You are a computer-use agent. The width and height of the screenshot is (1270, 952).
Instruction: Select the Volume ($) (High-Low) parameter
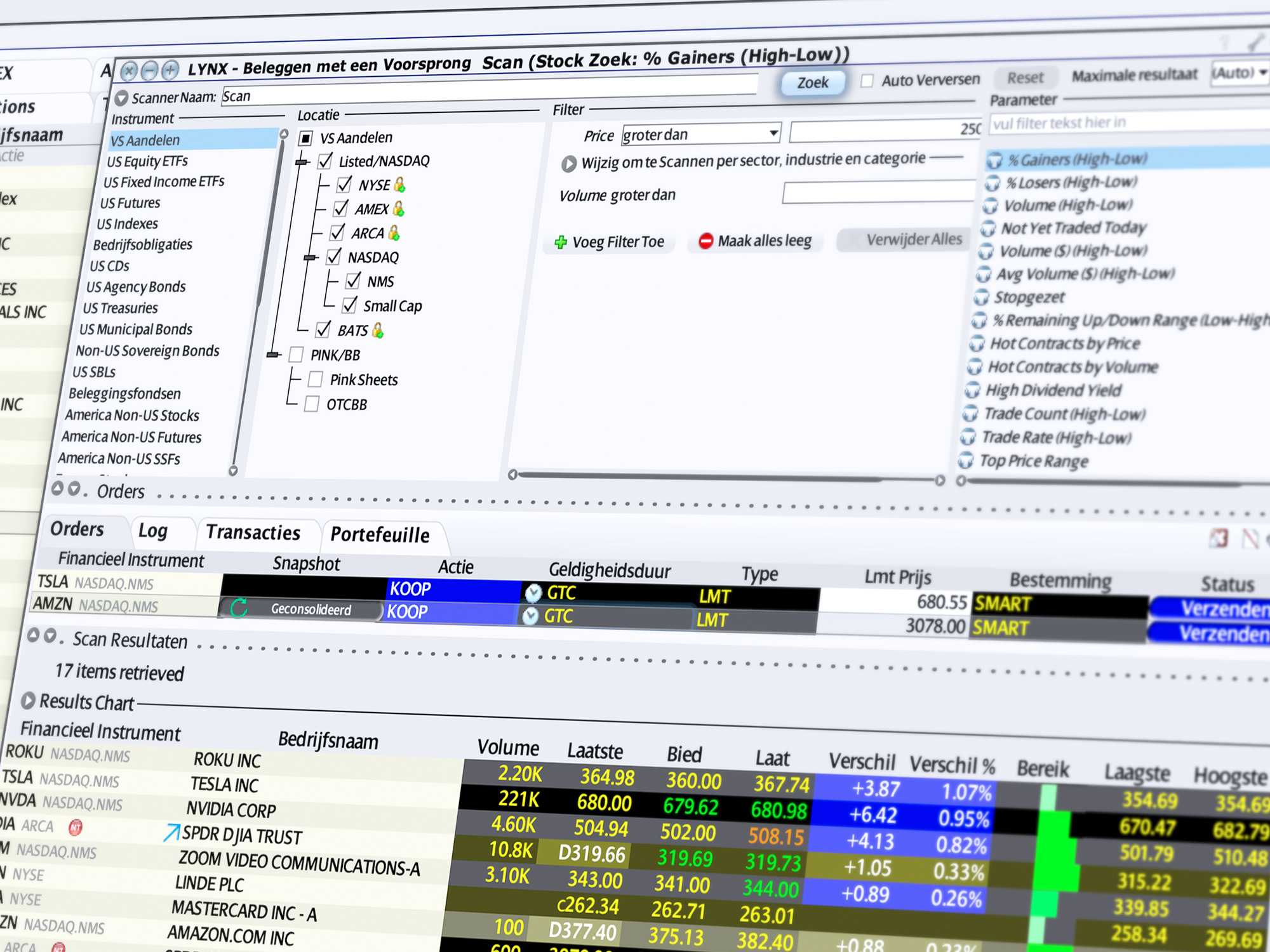(x=1073, y=251)
